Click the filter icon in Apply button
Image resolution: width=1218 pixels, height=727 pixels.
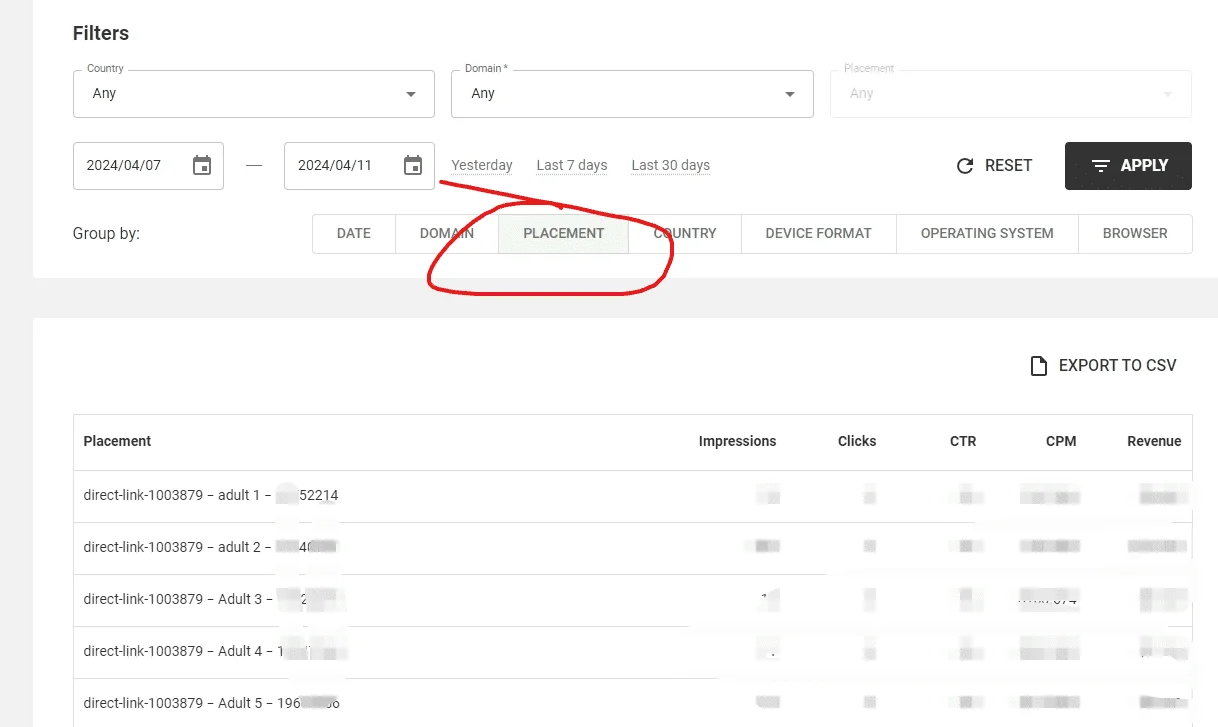point(1101,166)
